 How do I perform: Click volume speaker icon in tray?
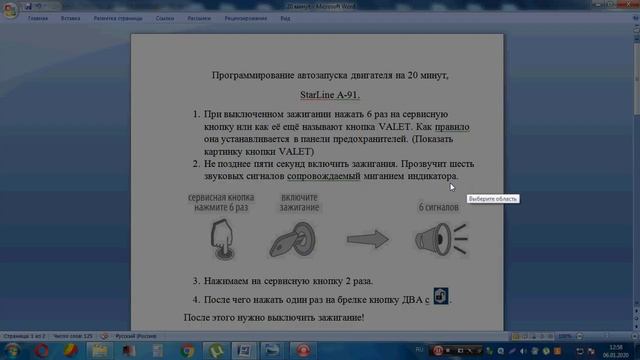524,351
